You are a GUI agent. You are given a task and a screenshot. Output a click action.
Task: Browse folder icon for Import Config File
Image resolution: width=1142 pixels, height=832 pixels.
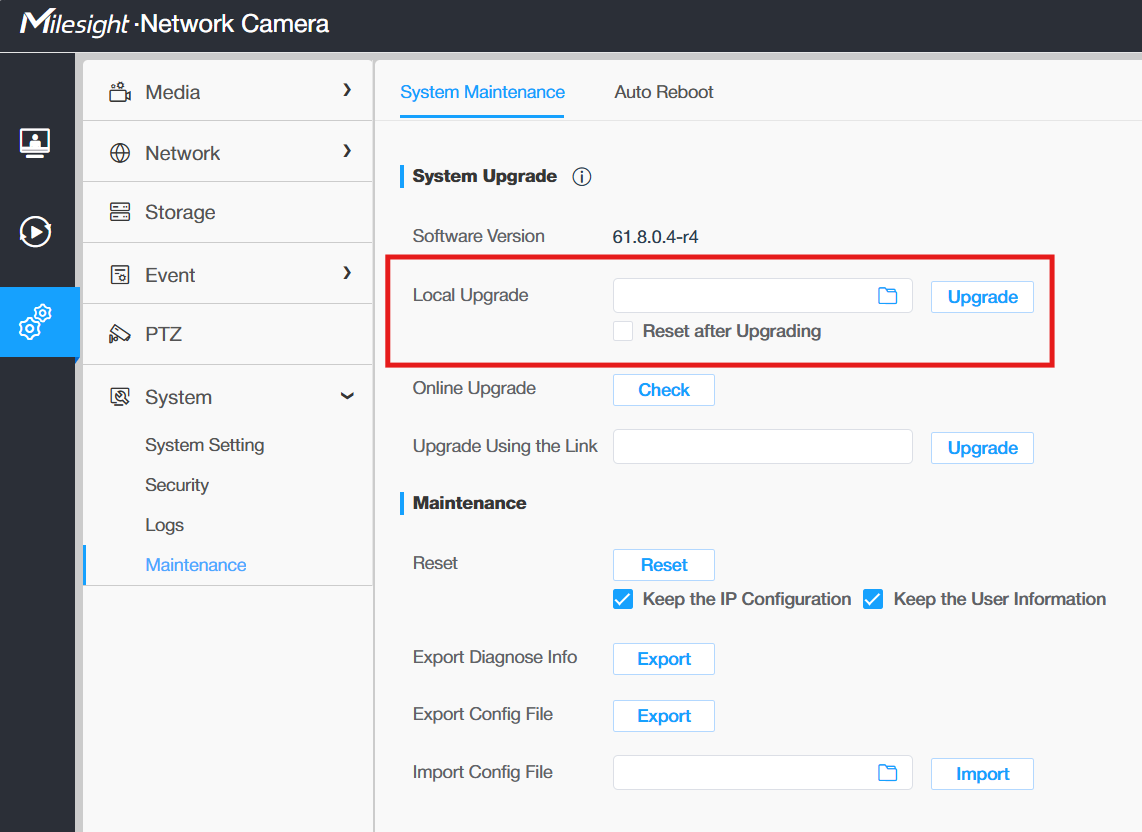coord(888,773)
